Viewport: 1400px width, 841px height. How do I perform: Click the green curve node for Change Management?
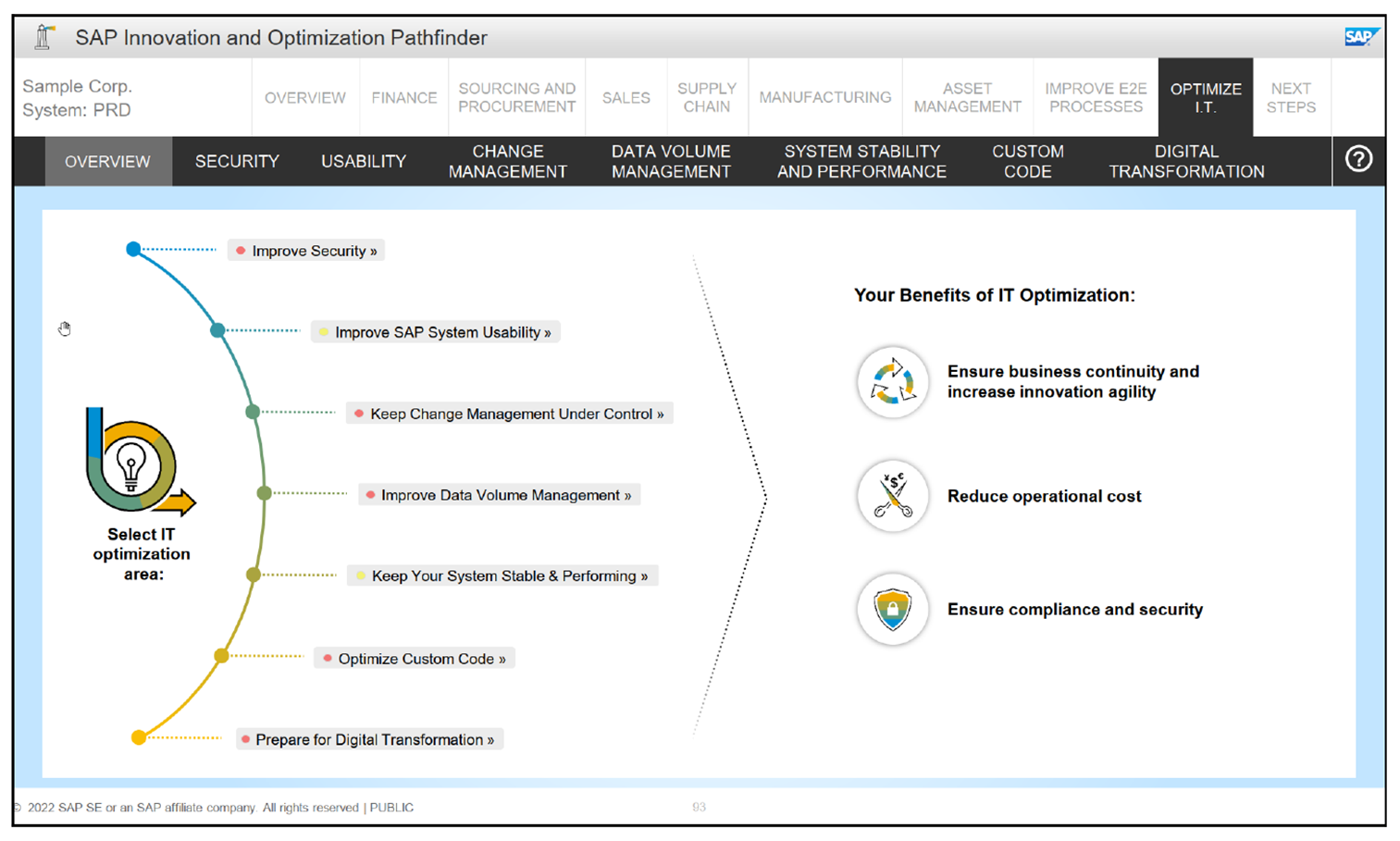click(x=252, y=411)
